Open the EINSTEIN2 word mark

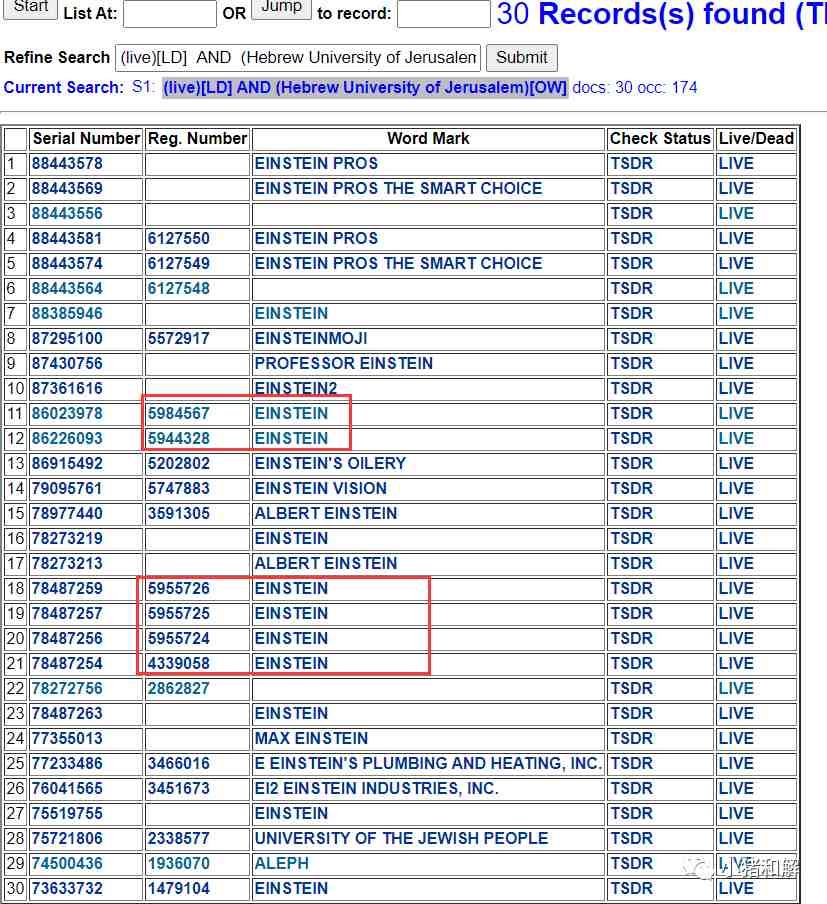pos(296,389)
